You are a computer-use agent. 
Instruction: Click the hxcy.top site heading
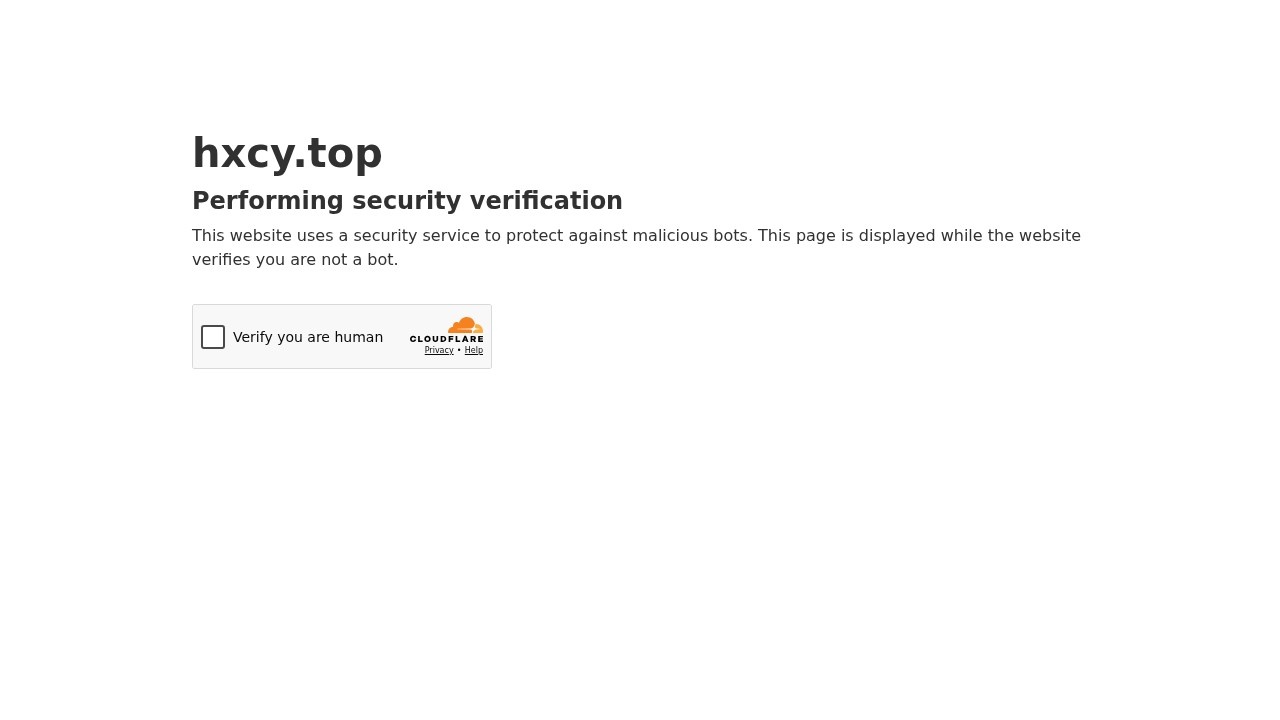coord(287,153)
